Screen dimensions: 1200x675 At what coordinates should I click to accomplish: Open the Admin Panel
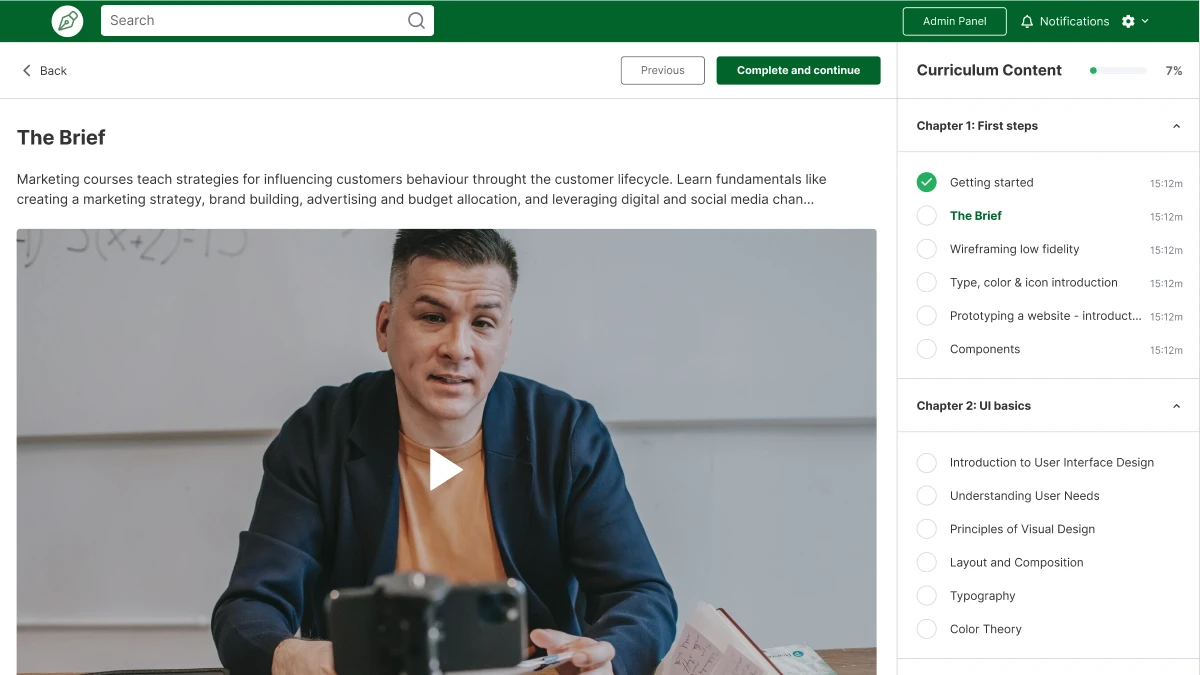(x=954, y=21)
